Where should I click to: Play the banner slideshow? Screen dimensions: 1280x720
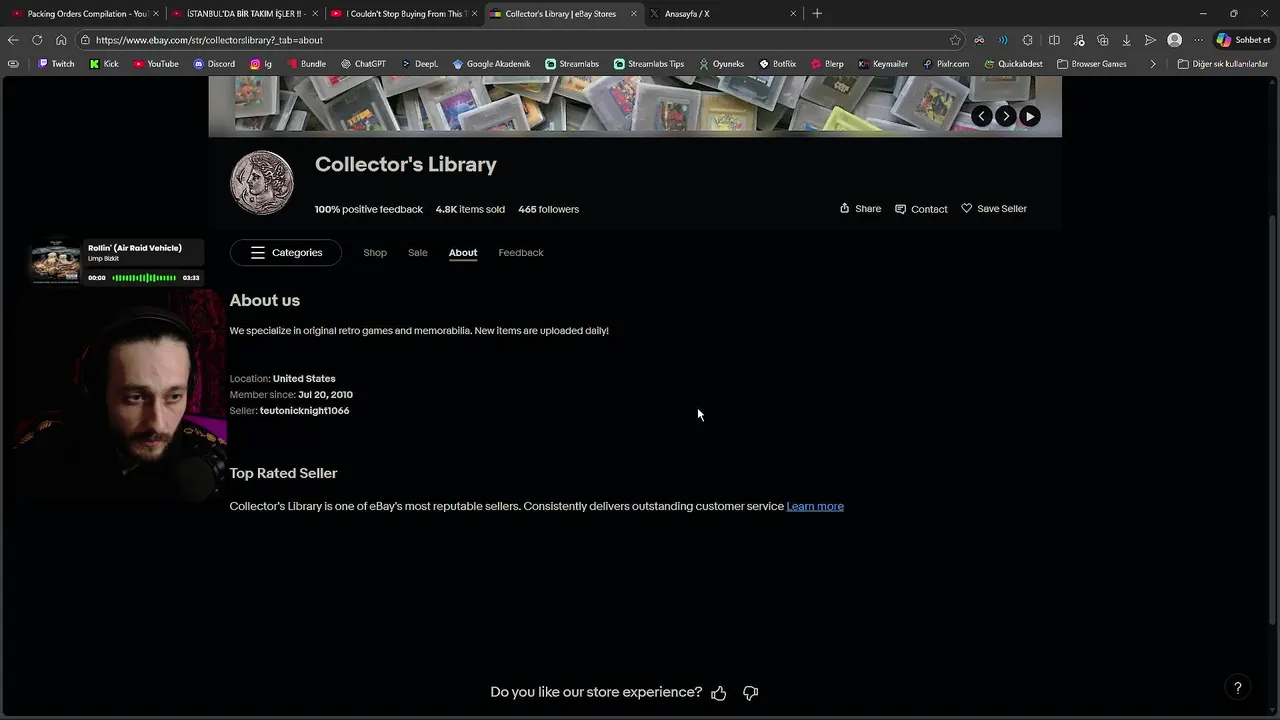tap(1029, 116)
